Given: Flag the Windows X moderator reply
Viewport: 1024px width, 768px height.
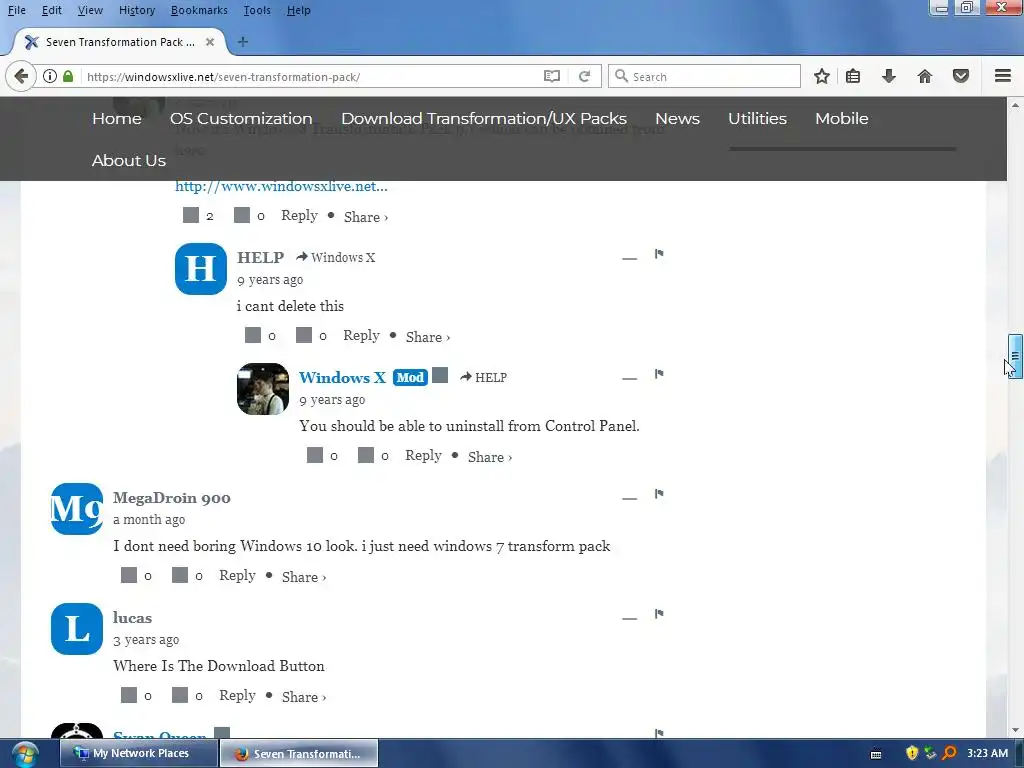Looking at the screenshot, I should (659, 374).
